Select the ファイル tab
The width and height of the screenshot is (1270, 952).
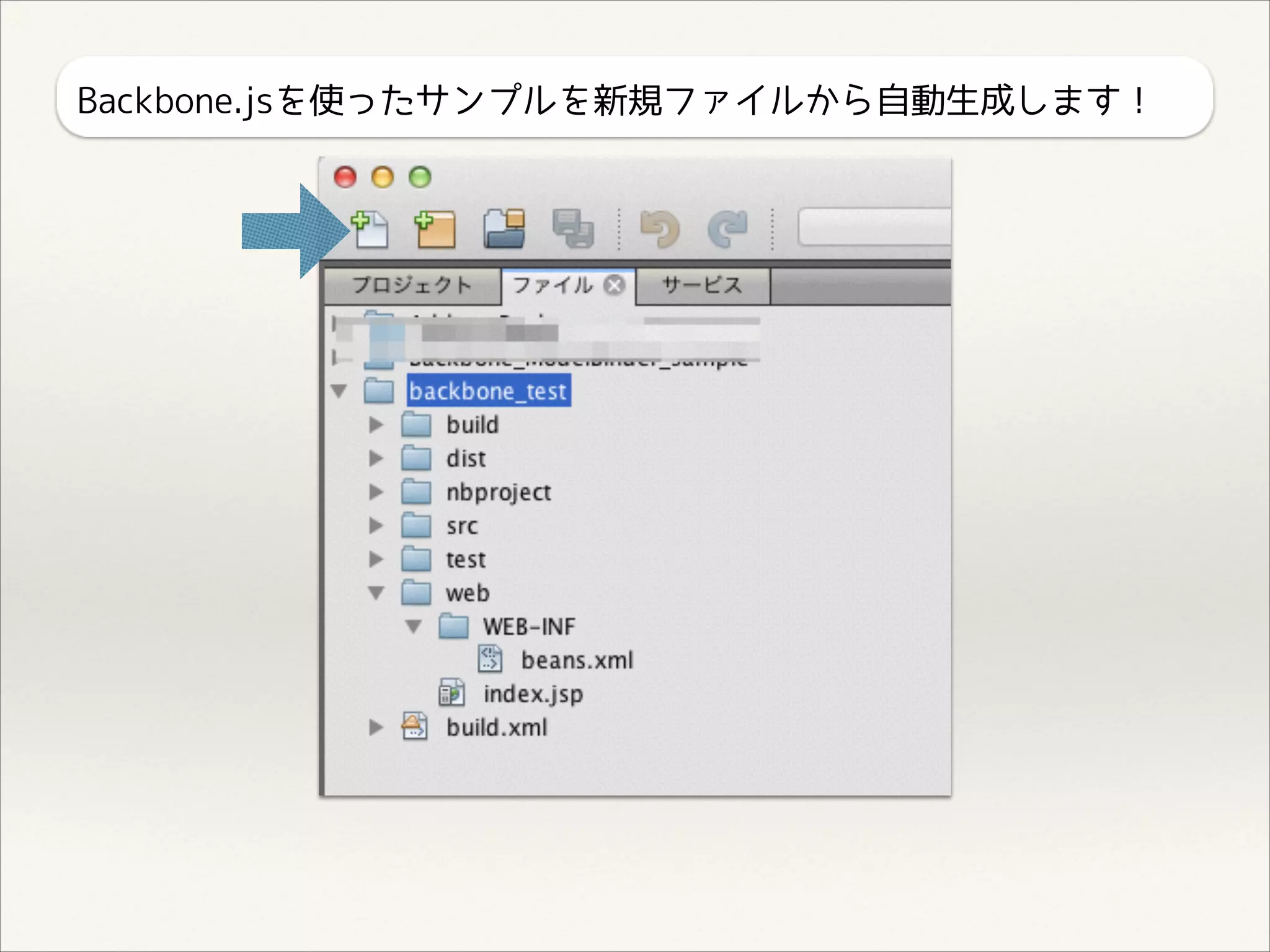[x=553, y=286]
